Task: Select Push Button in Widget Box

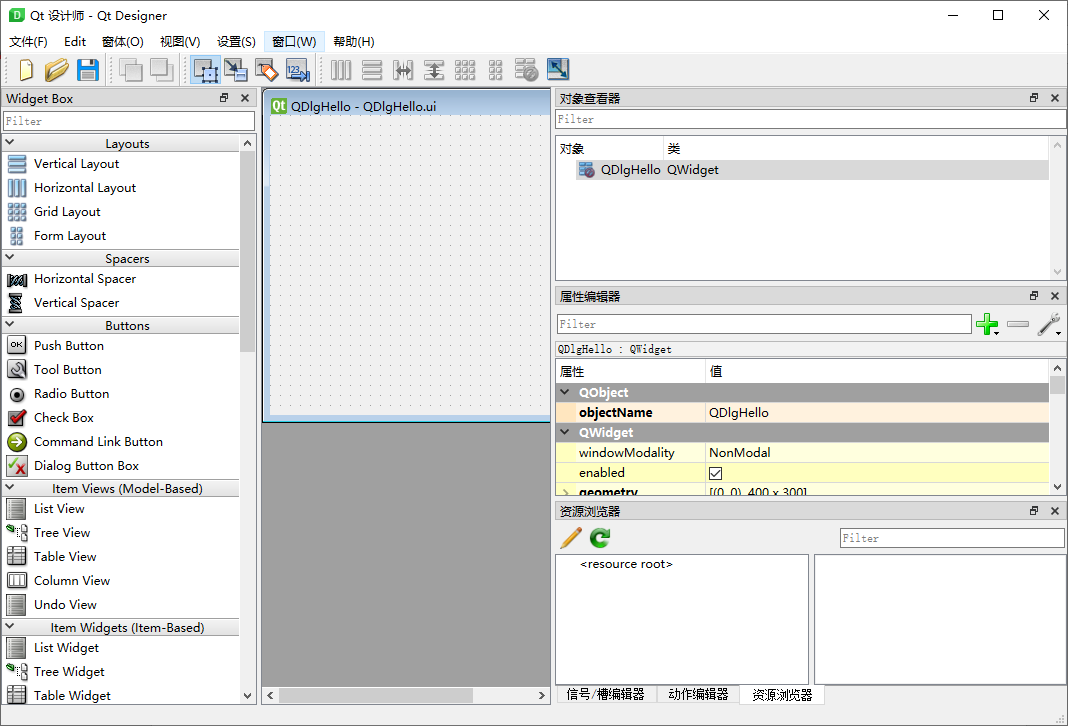Action: (x=68, y=346)
